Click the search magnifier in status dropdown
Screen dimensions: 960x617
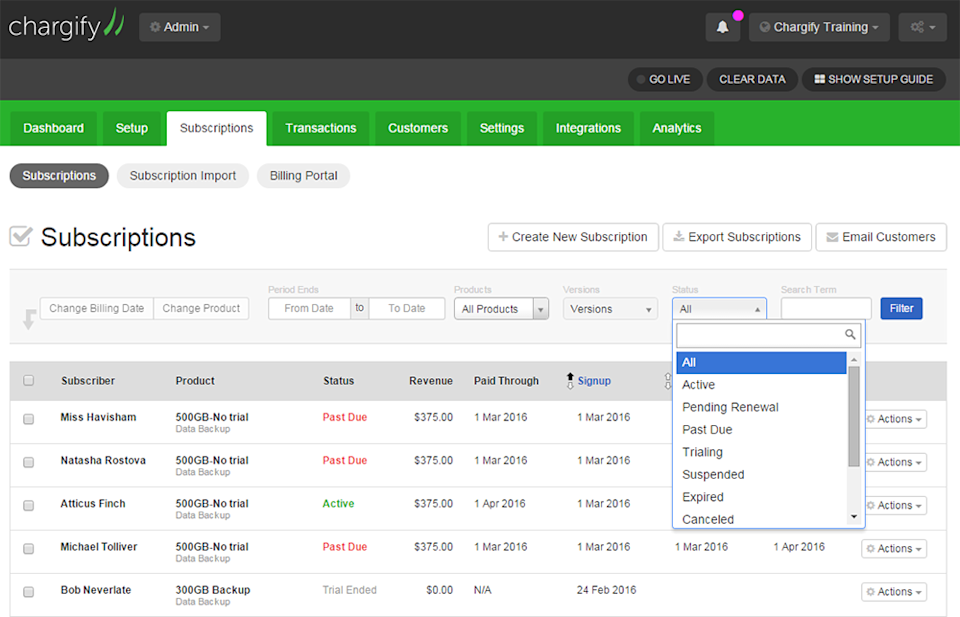coord(850,334)
